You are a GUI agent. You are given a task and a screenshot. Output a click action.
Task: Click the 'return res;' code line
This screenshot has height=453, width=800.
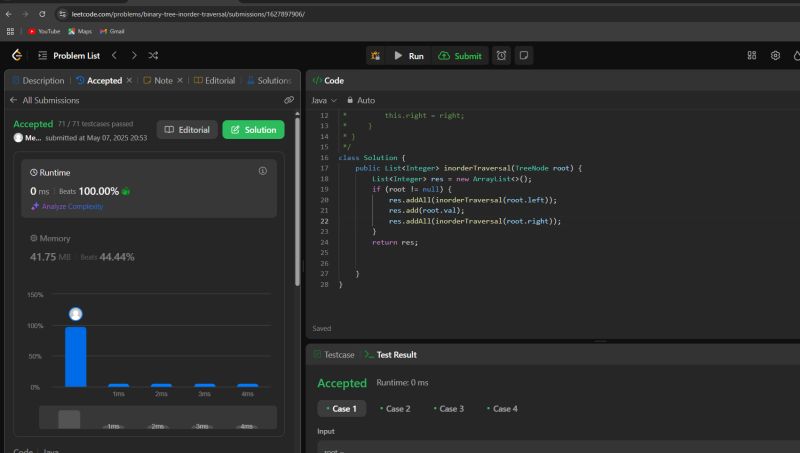click(395, 242)
